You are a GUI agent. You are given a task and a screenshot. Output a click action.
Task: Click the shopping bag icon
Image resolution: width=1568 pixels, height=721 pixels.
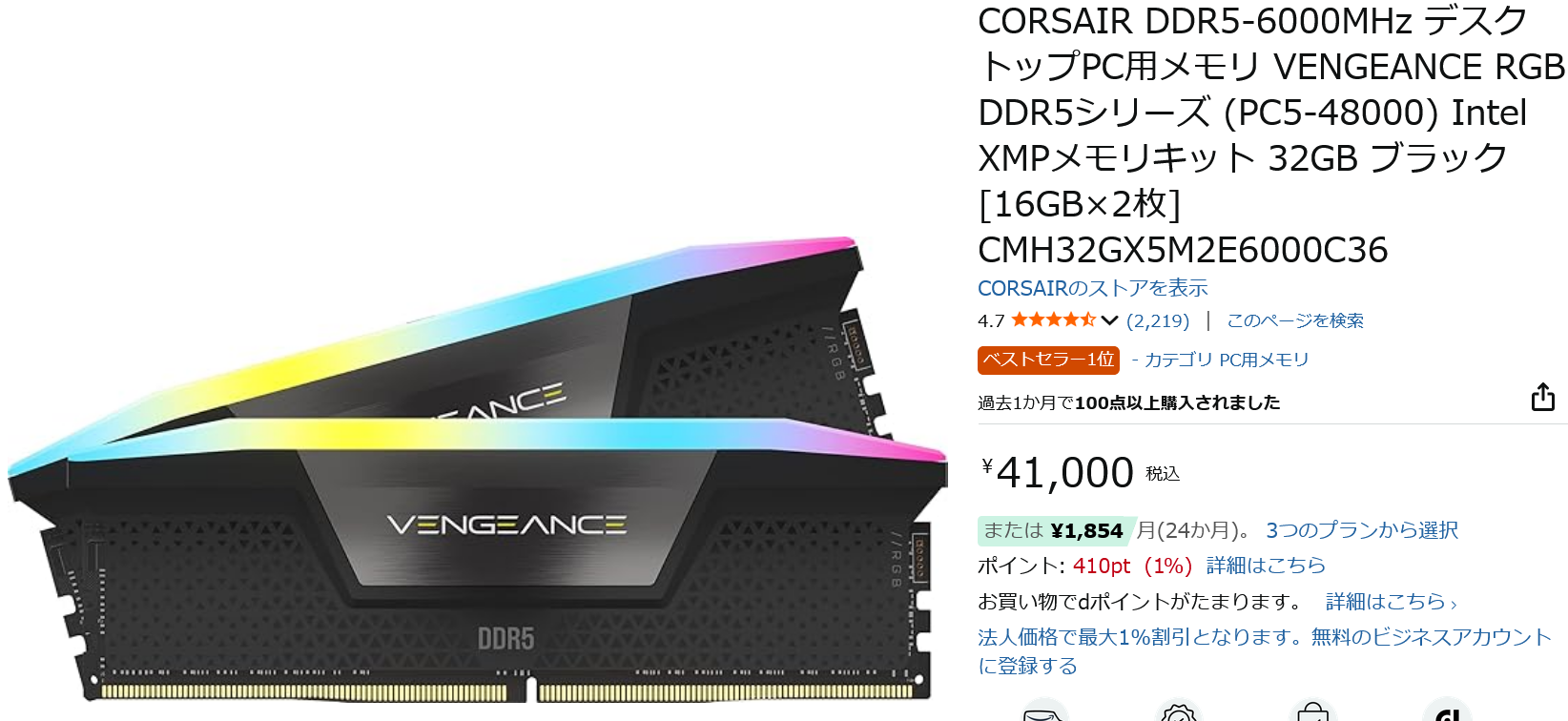click(x=1312, y=711)
